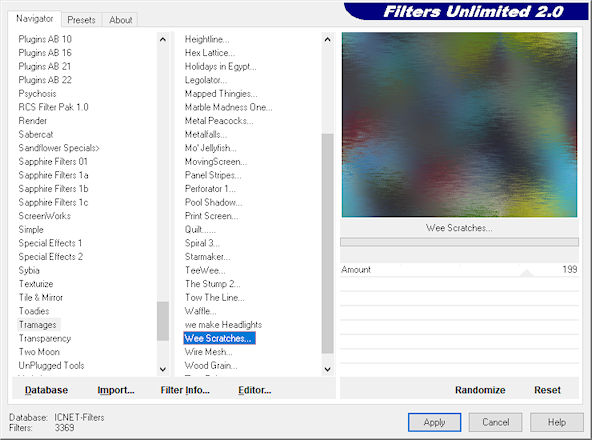The image size is (592, 440).
Task: Choose The Stump 2... filter
Action: (x=213, y=284)
